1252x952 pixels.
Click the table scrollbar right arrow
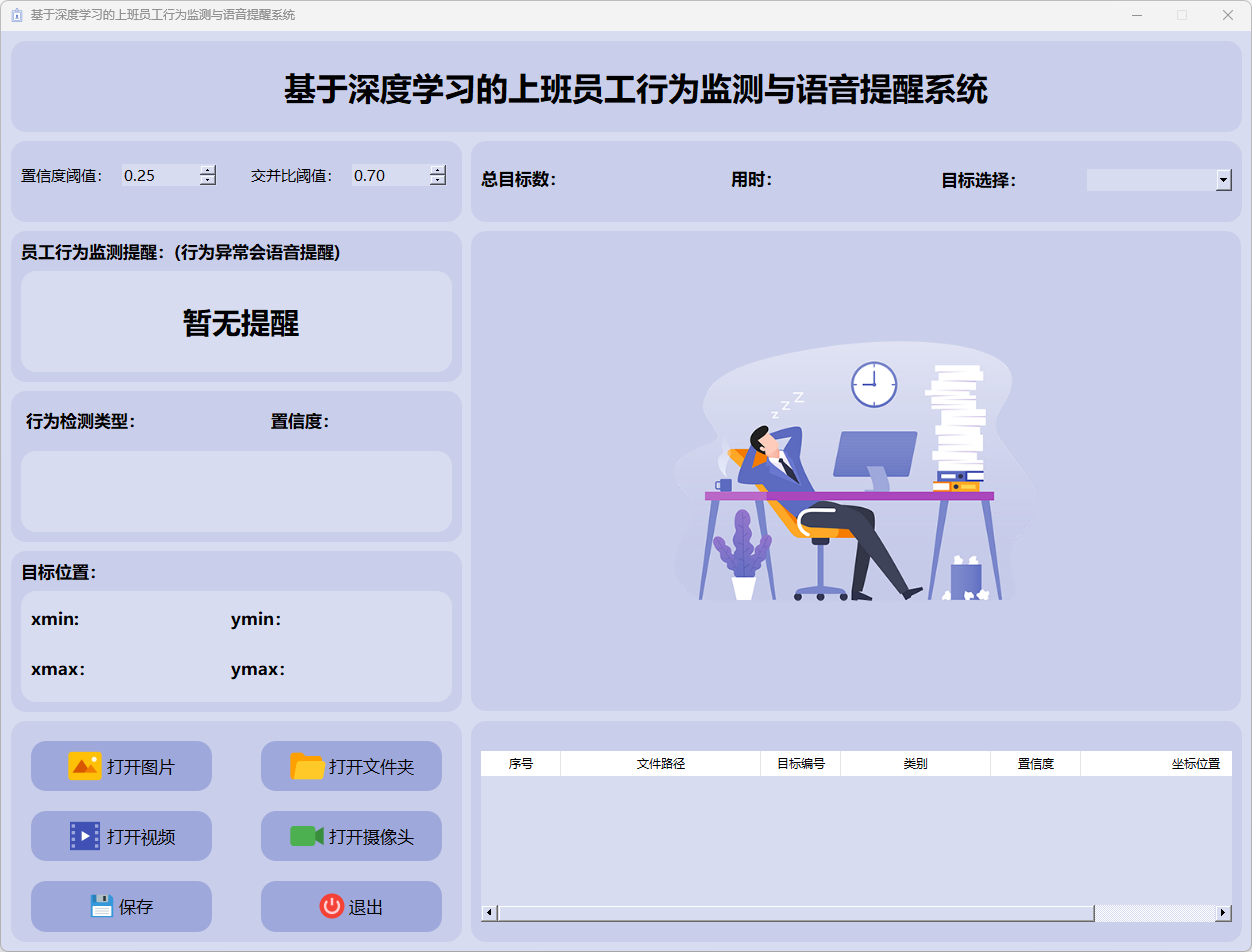click(1223, 913)
